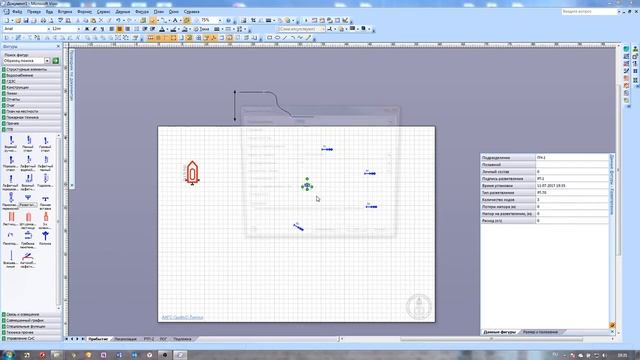The height and width of the screenshot is (360, 640).
Task: Expand the ГДЗС stencil
Action: click(x=31, y=81)
